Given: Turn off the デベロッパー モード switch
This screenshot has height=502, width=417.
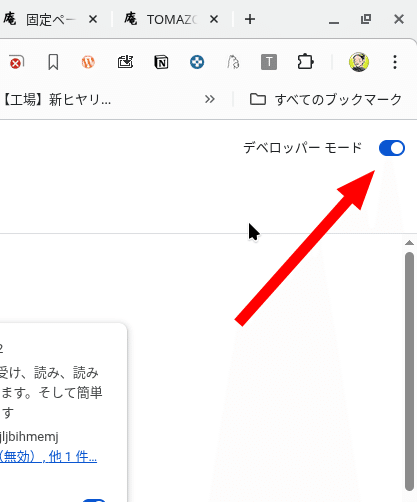Looking at the screenshot, I should point(392,148).
